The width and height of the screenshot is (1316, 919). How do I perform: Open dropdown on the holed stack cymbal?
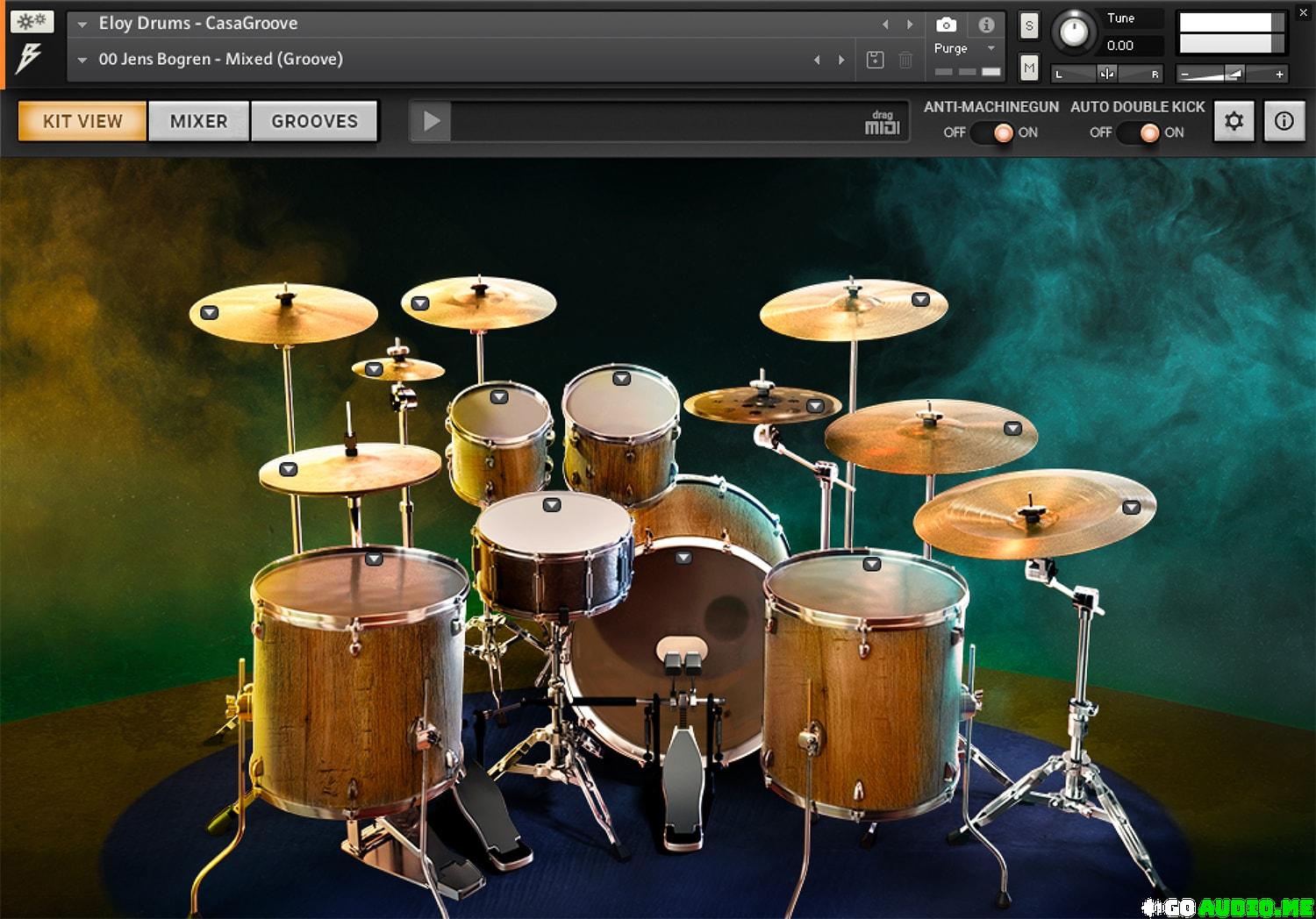(815, 406)
